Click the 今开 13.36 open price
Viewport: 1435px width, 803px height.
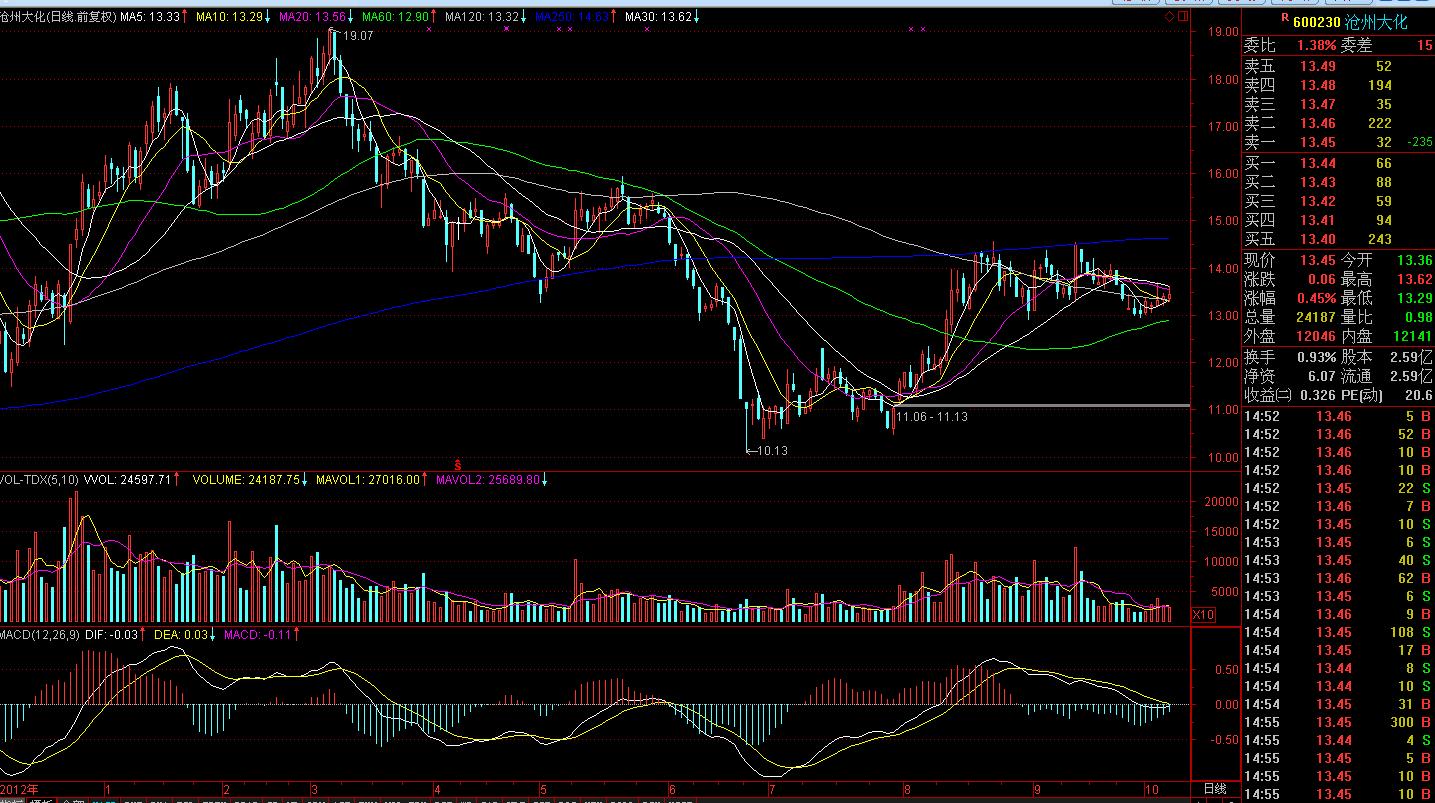(x=1413, y=260)
